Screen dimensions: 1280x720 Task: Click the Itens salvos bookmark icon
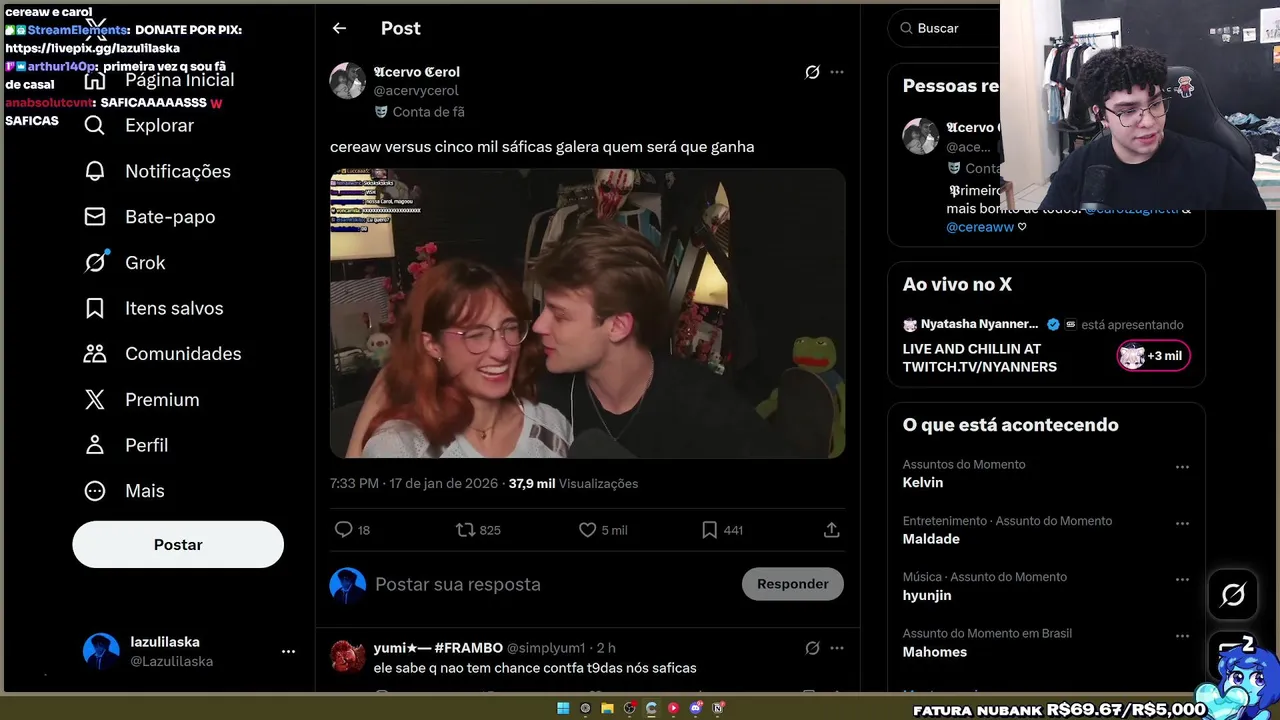[95, 308]
